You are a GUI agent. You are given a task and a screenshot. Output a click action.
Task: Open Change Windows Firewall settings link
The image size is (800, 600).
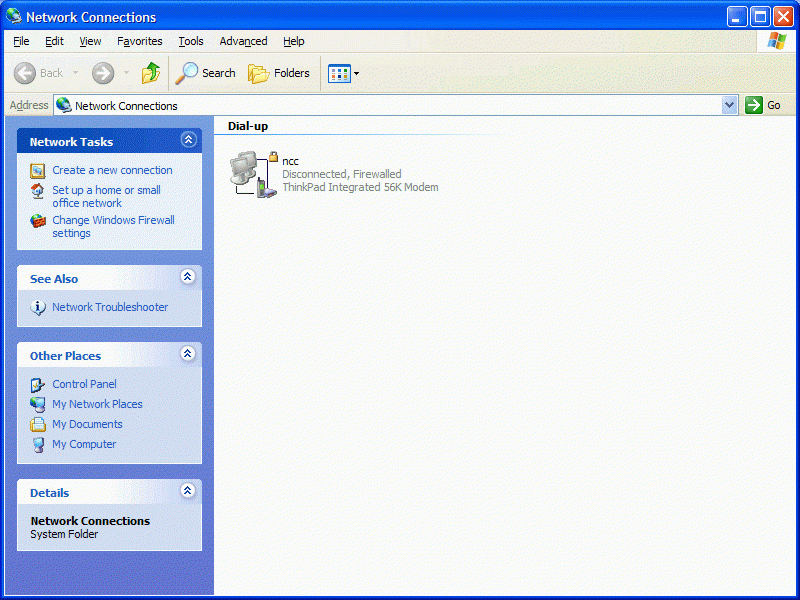pyautogui.click(x=113, y=227)
